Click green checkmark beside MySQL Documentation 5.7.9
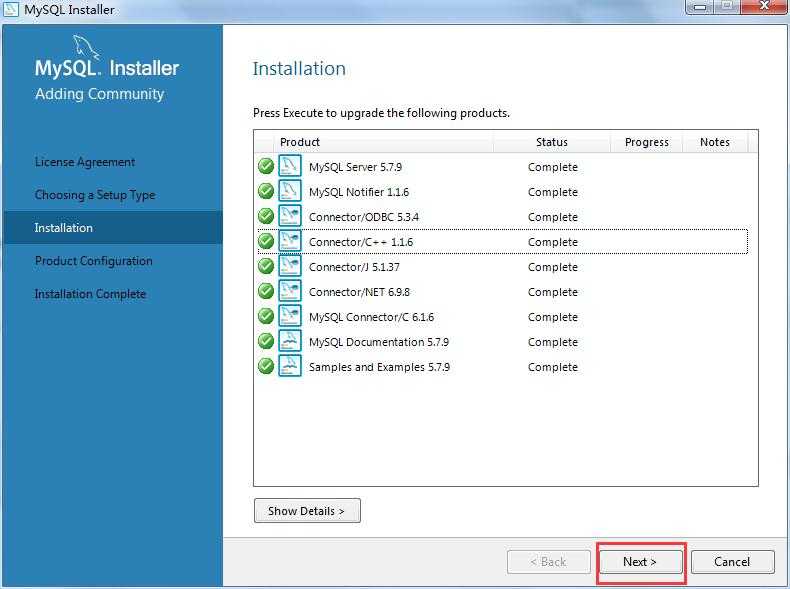The width and height of the screenshot is (790, 589). (266, 341)
